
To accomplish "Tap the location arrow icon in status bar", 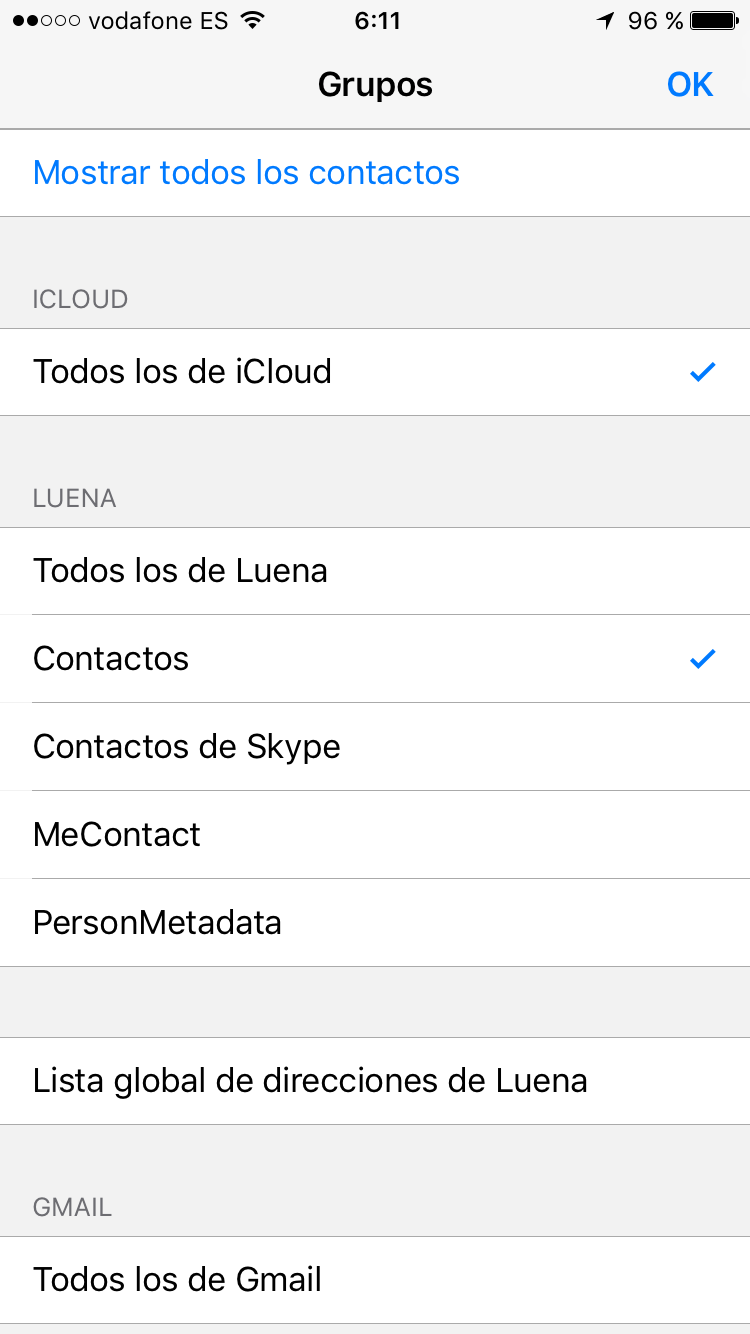I will point(606,21).
